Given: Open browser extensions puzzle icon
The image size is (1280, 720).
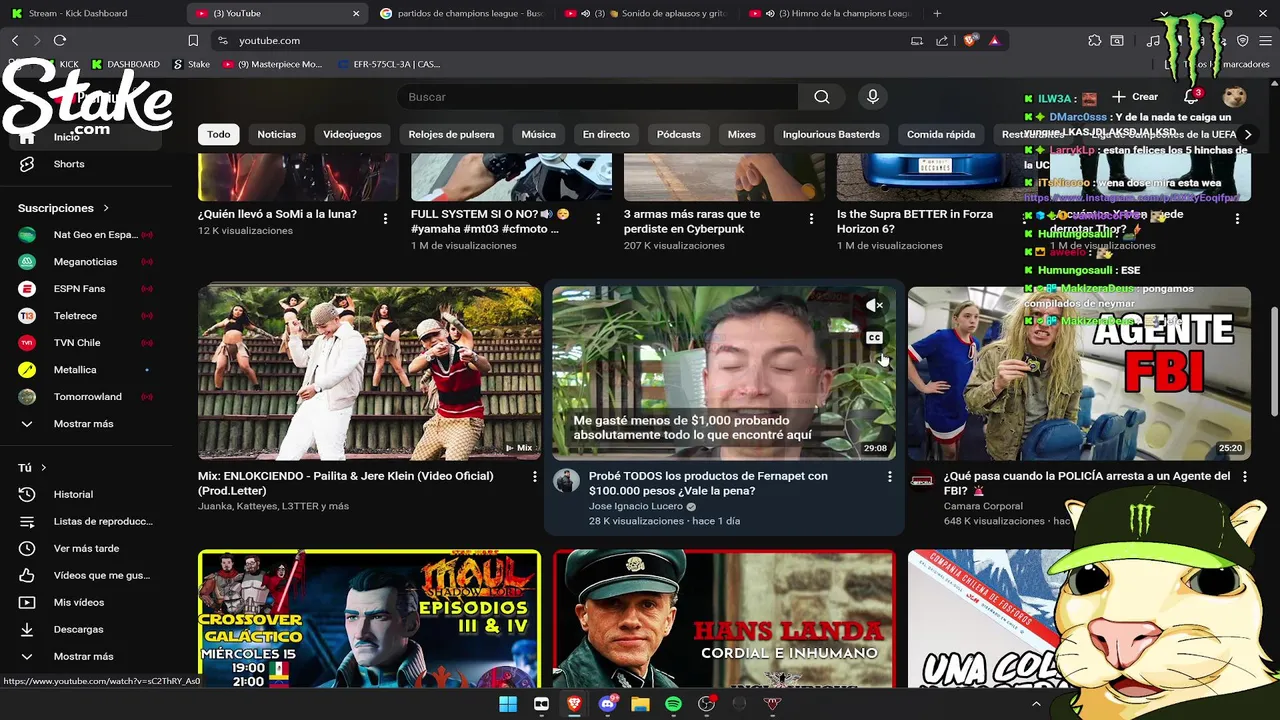Looking at the screenshot, I should tap(1095, 41).
